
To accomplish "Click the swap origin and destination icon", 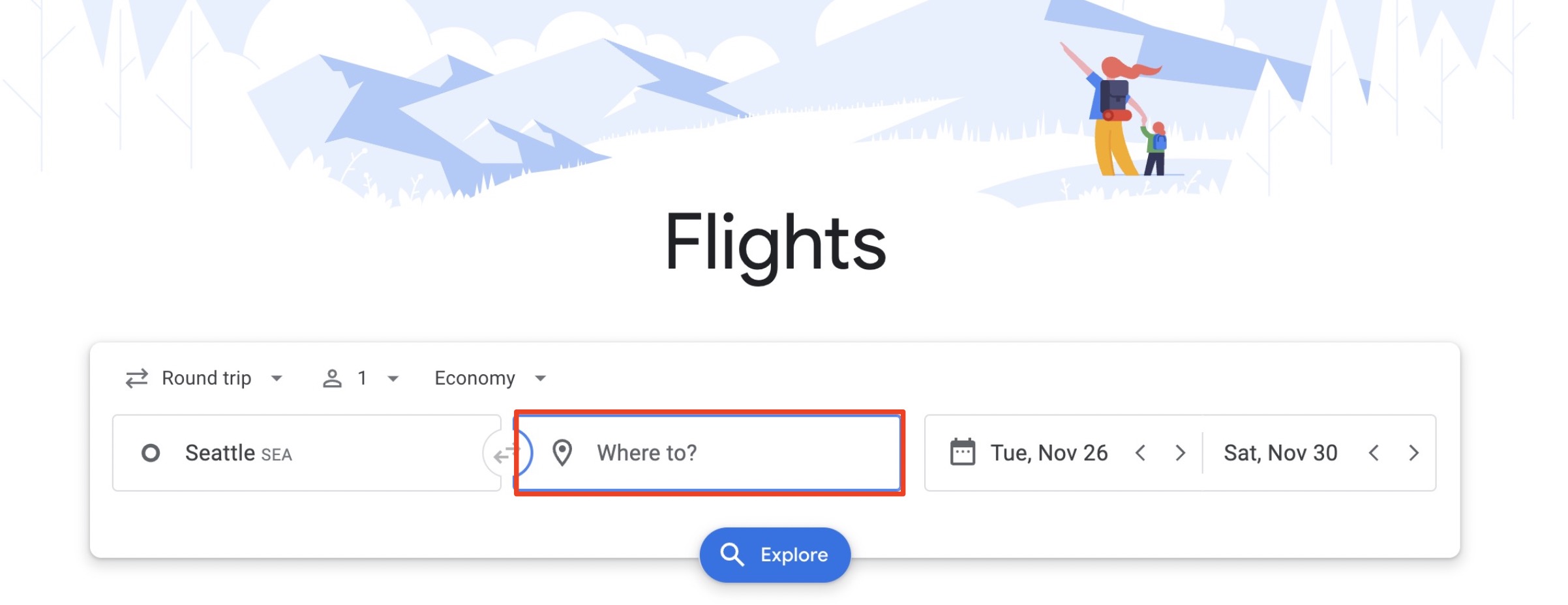I will 507,453.
